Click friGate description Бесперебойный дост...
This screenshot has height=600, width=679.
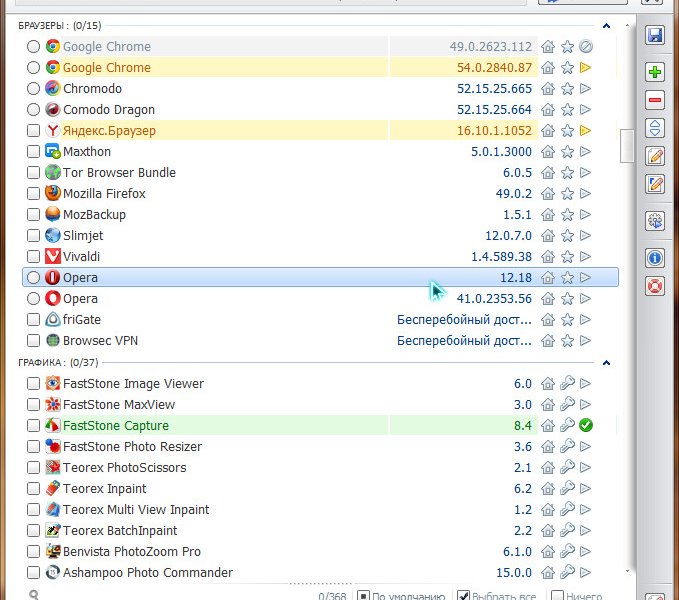pyautogui.click(x=464, y=319)
